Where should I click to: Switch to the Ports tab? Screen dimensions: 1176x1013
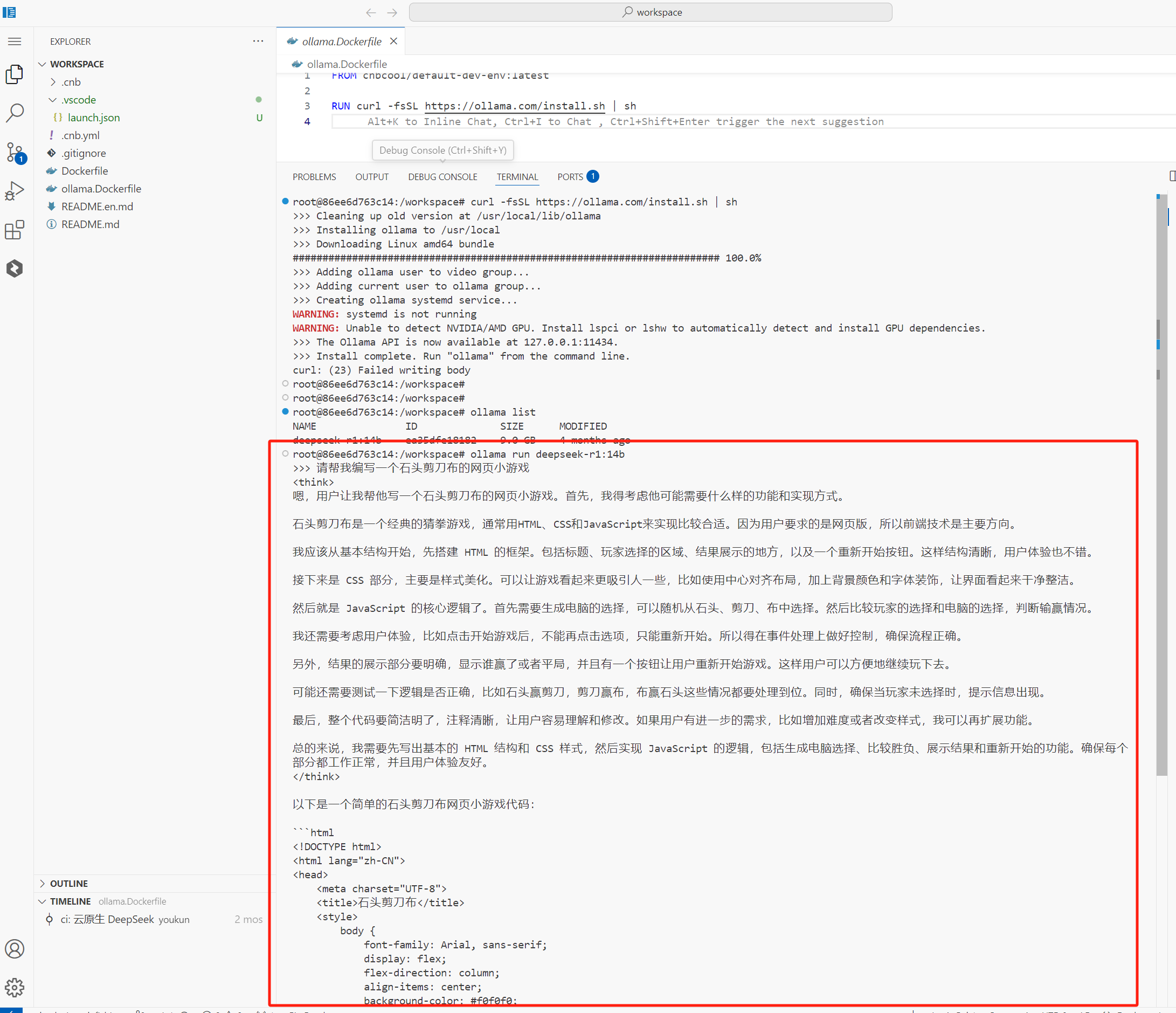pyautogui.click(x=570, y=177)
